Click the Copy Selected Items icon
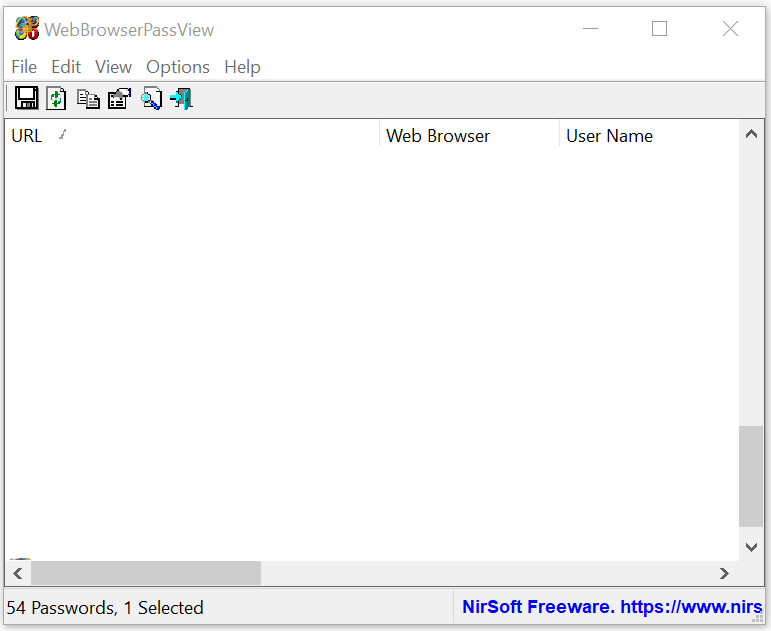 [x=88, y=98]
